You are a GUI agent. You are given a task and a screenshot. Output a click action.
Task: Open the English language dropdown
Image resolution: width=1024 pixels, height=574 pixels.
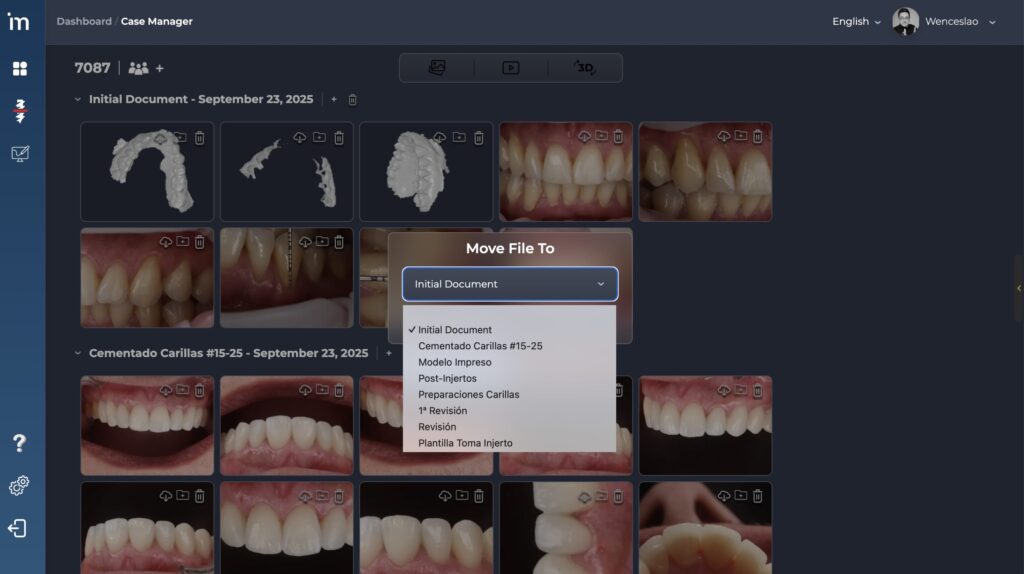click(856, 22)
